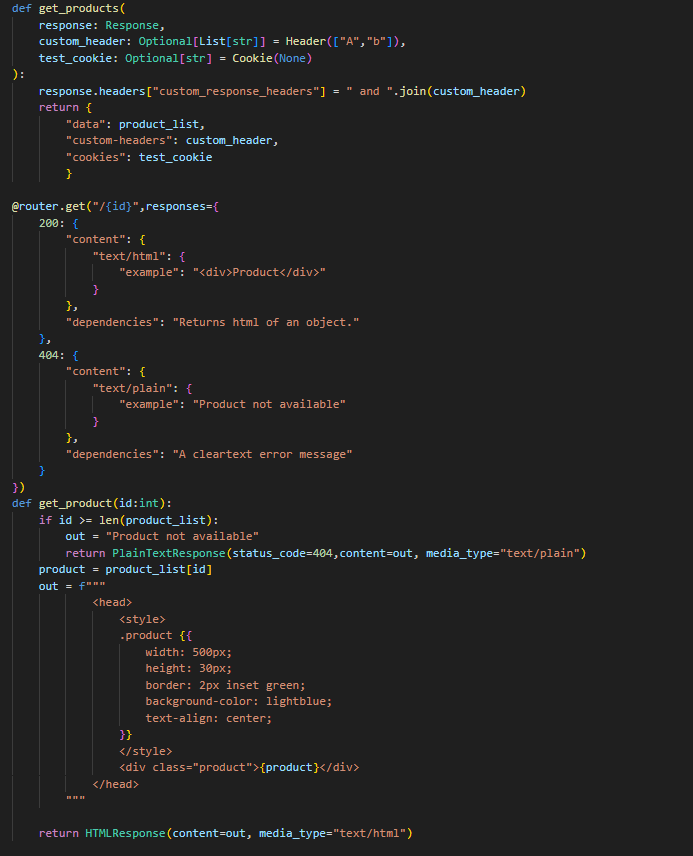
Task: Select the media_type="text/html" argument
Action: click(332, 834)
